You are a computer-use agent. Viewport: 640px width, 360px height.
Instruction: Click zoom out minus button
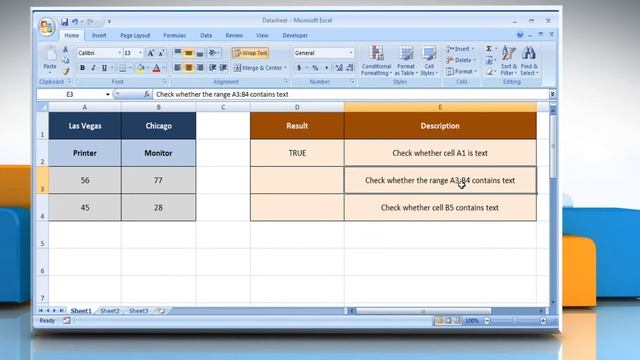pyautogui.click(x=487, y=321)
